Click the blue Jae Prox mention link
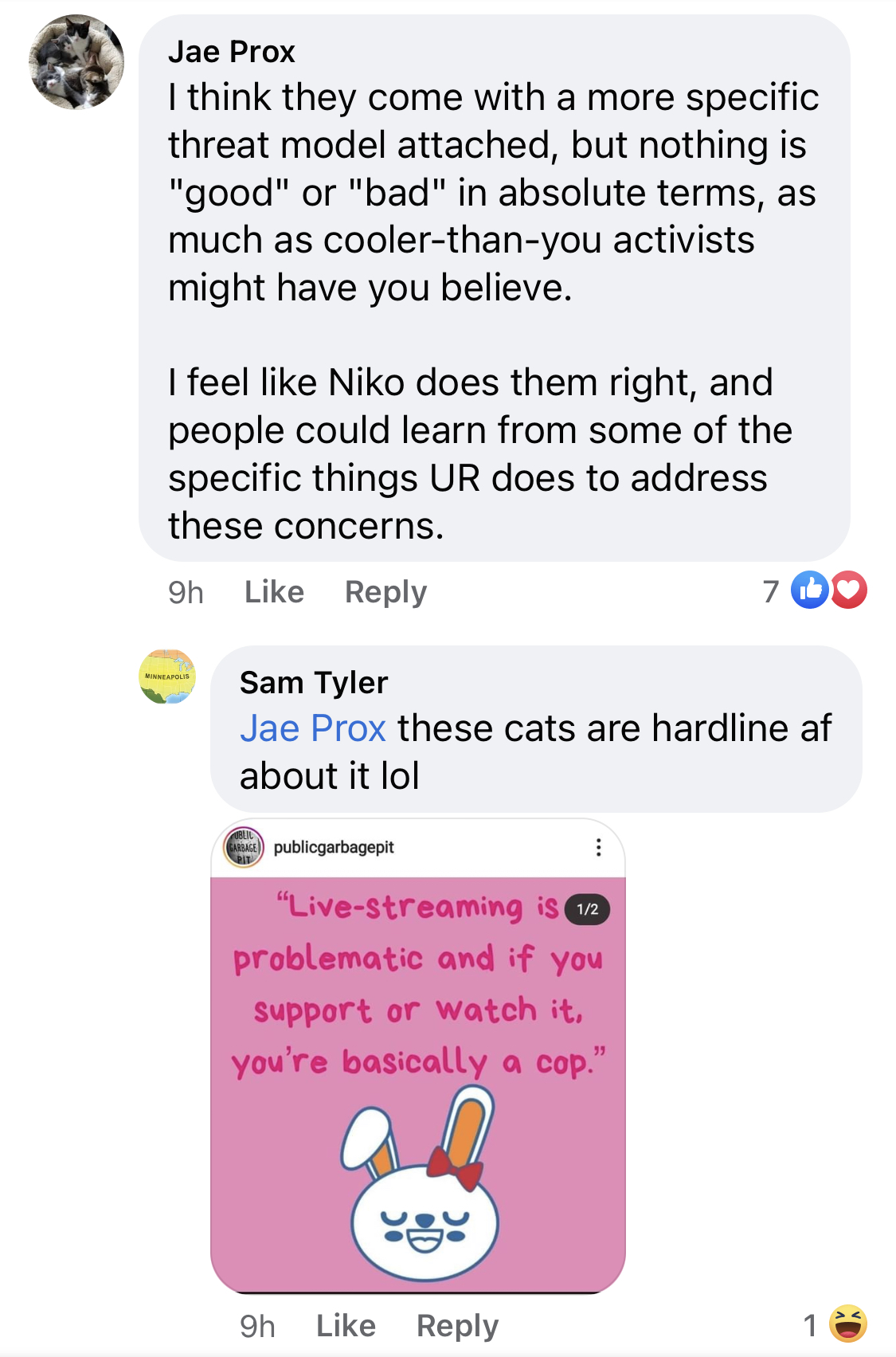Screen dimensions: 896x1357 point(313,728)
